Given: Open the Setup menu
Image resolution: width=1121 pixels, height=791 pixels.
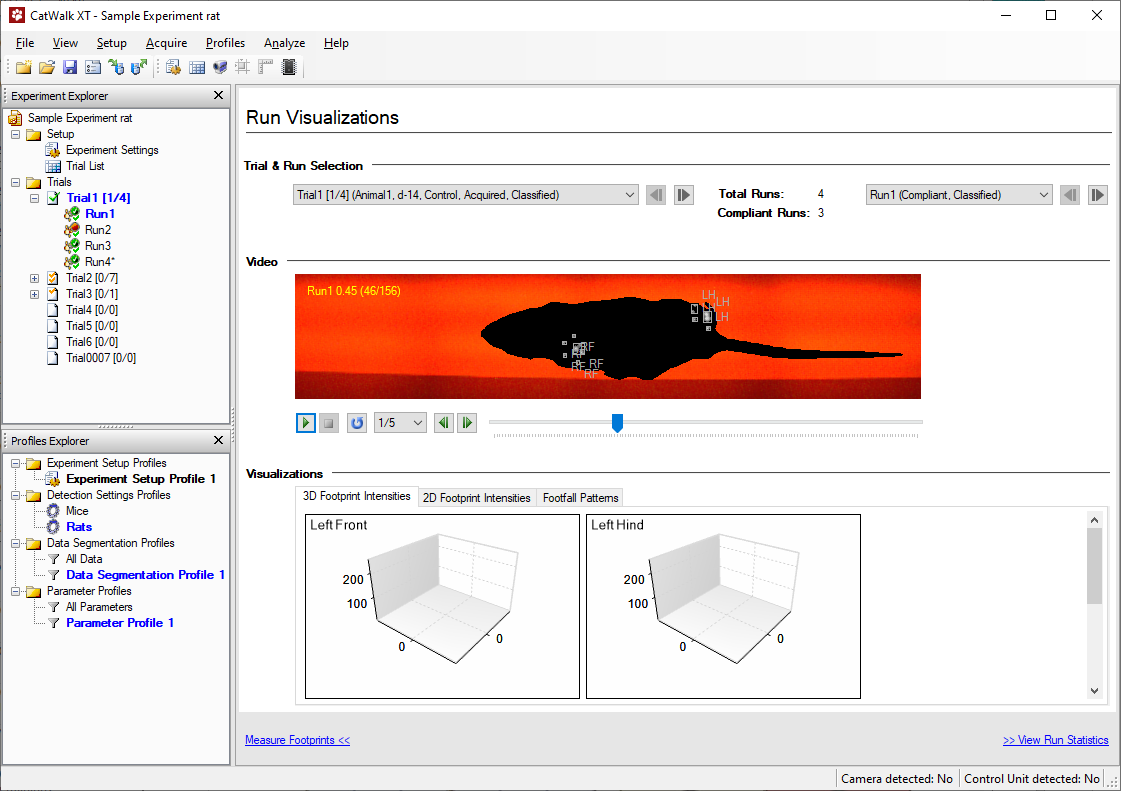Looking at the screenshot, I should point(112,43).
